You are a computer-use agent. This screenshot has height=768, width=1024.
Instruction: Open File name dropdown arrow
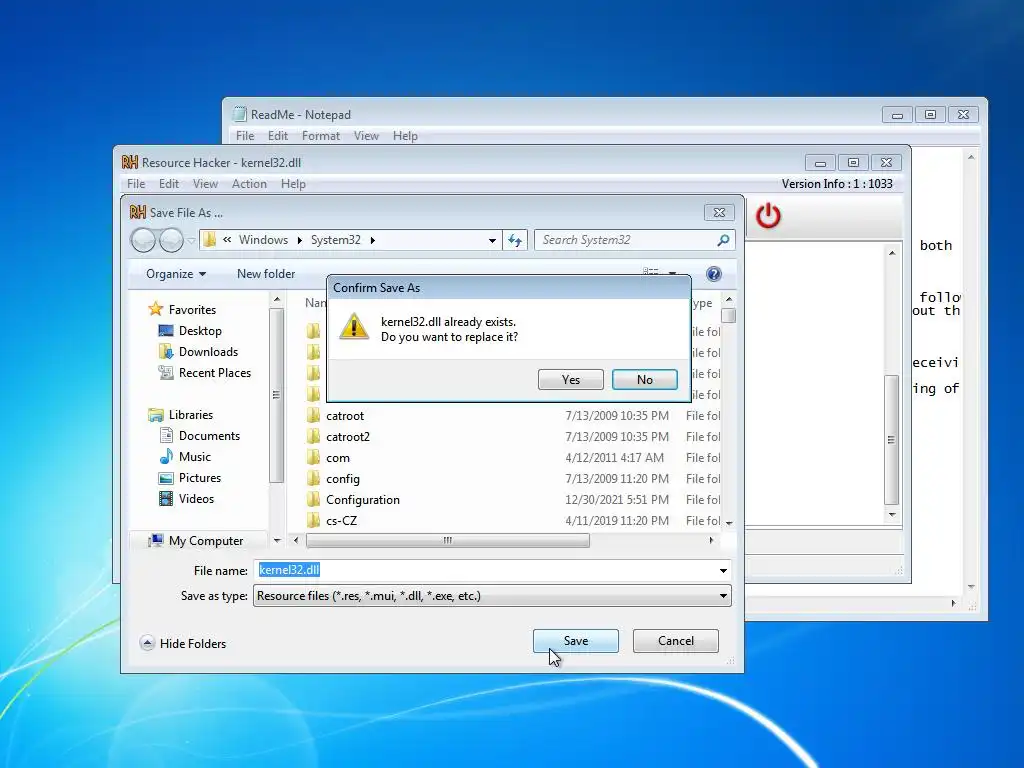click(723, 570)
